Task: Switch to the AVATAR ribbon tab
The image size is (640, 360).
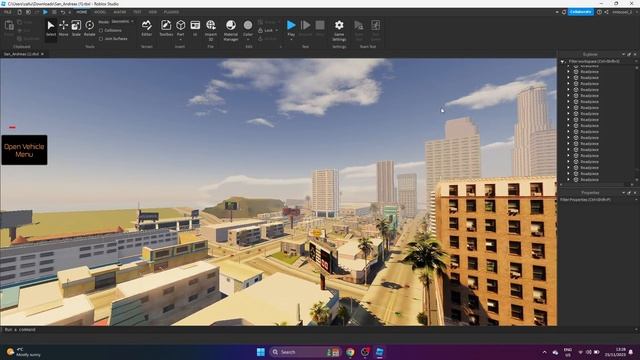Action: [120, 12]
